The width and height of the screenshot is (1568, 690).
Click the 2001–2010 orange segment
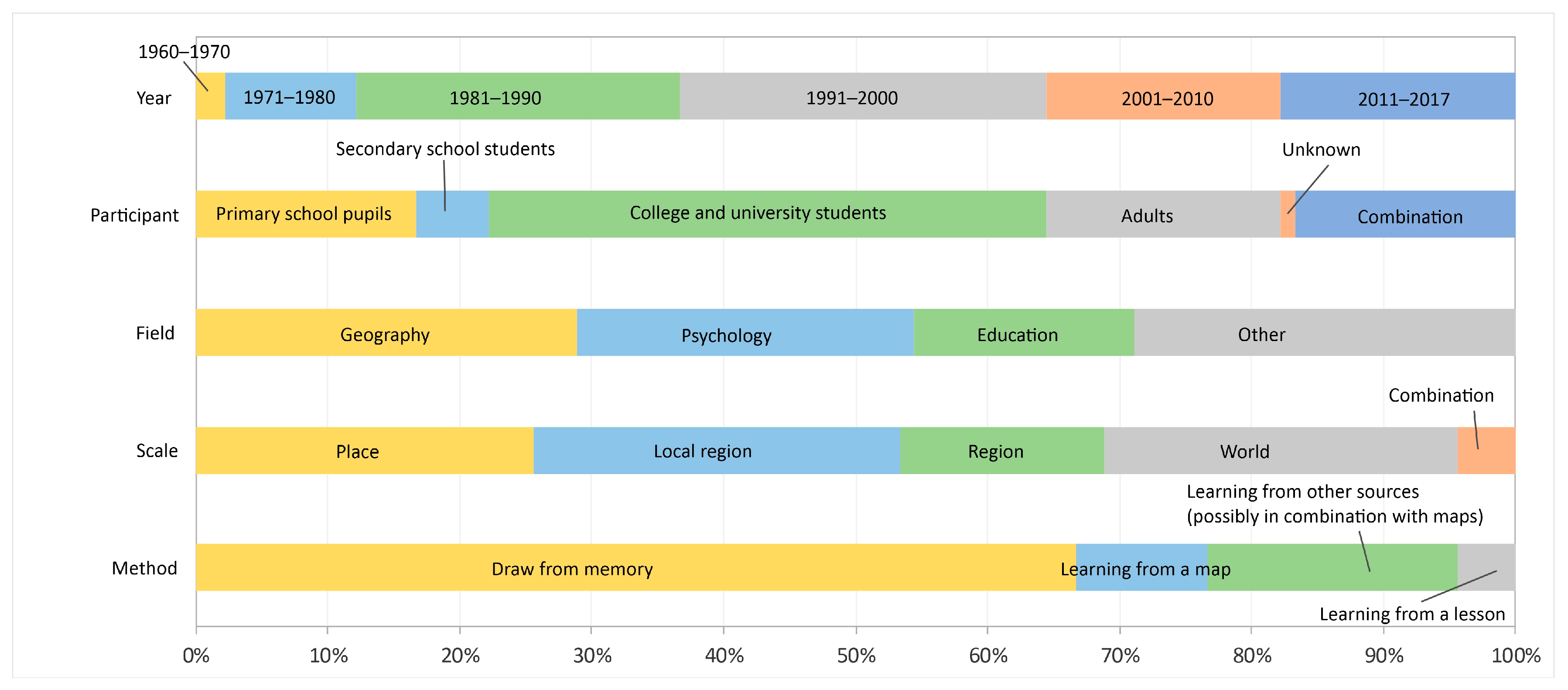1164,96
